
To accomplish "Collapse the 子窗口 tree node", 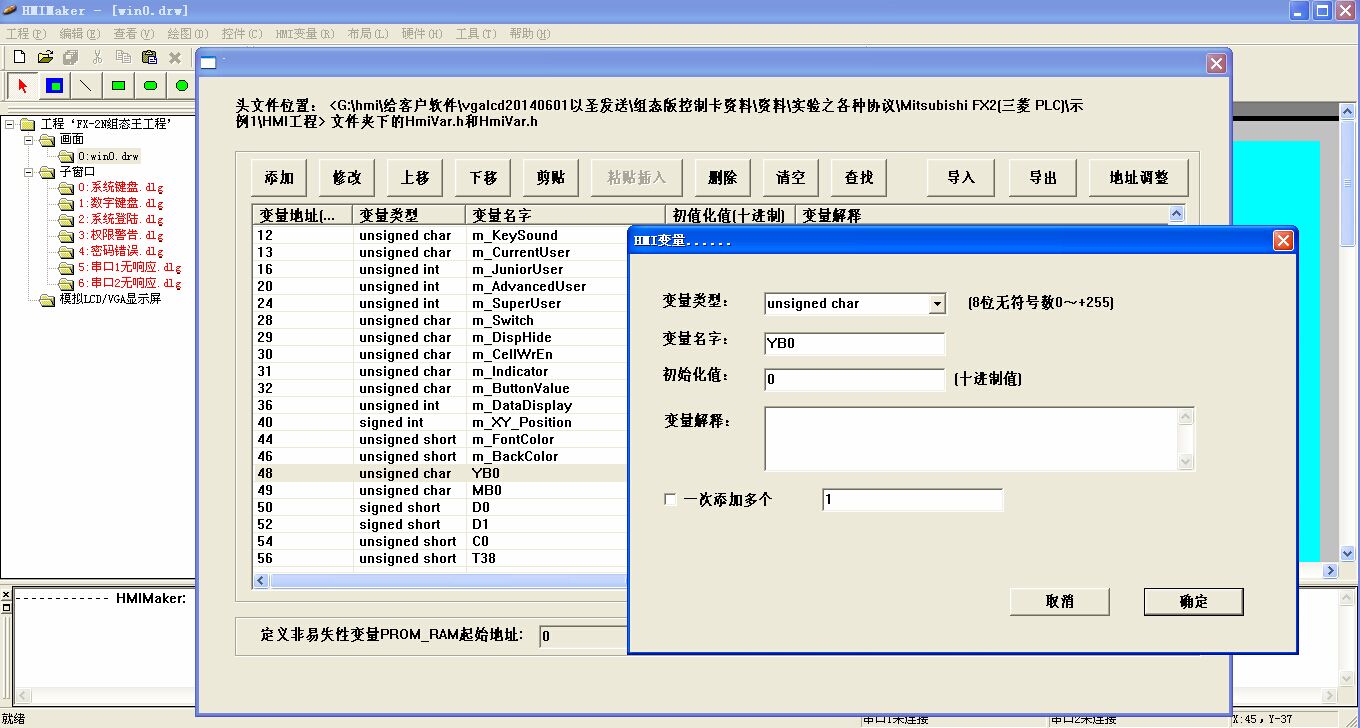I will pos(30,172).
